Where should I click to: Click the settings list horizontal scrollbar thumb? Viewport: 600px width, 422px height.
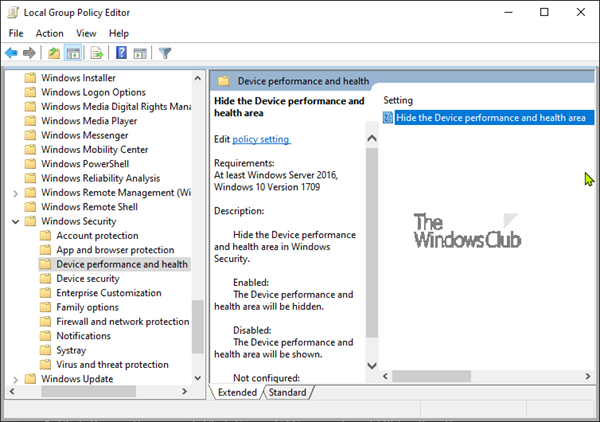pos(432,376)
